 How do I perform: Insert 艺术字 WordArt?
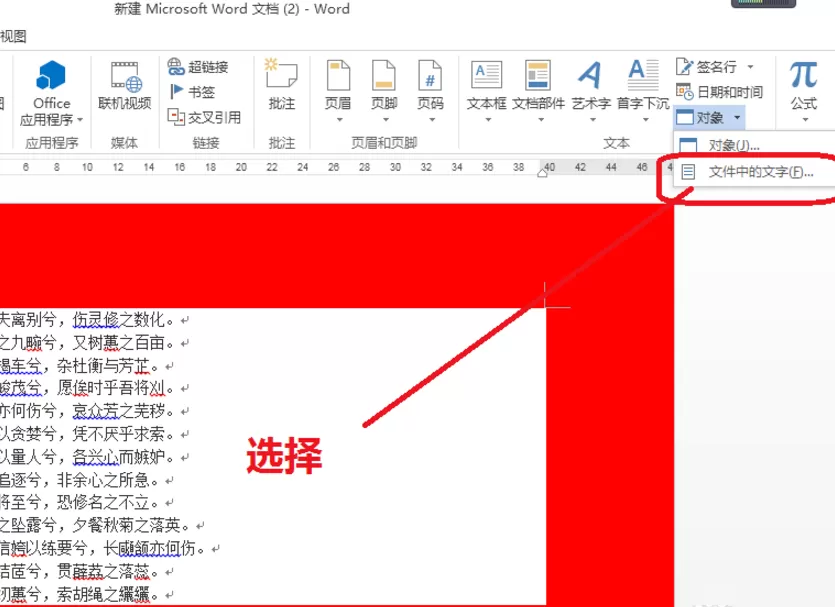pos(591,84)
